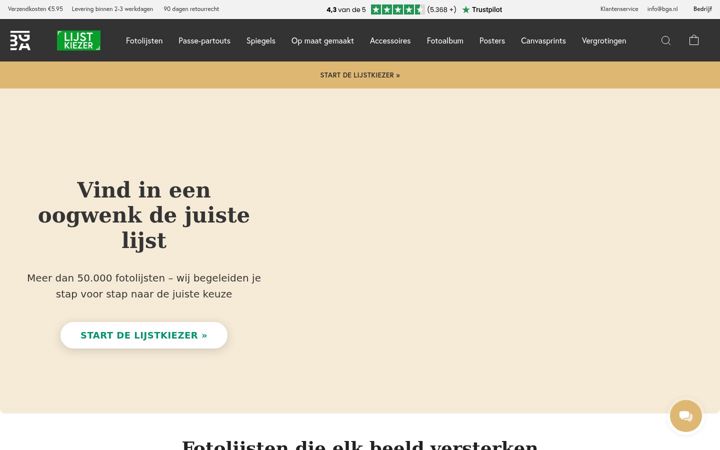
Task: Click the 90 dagen retourrecht text
Action: click(x=191, y=9)
